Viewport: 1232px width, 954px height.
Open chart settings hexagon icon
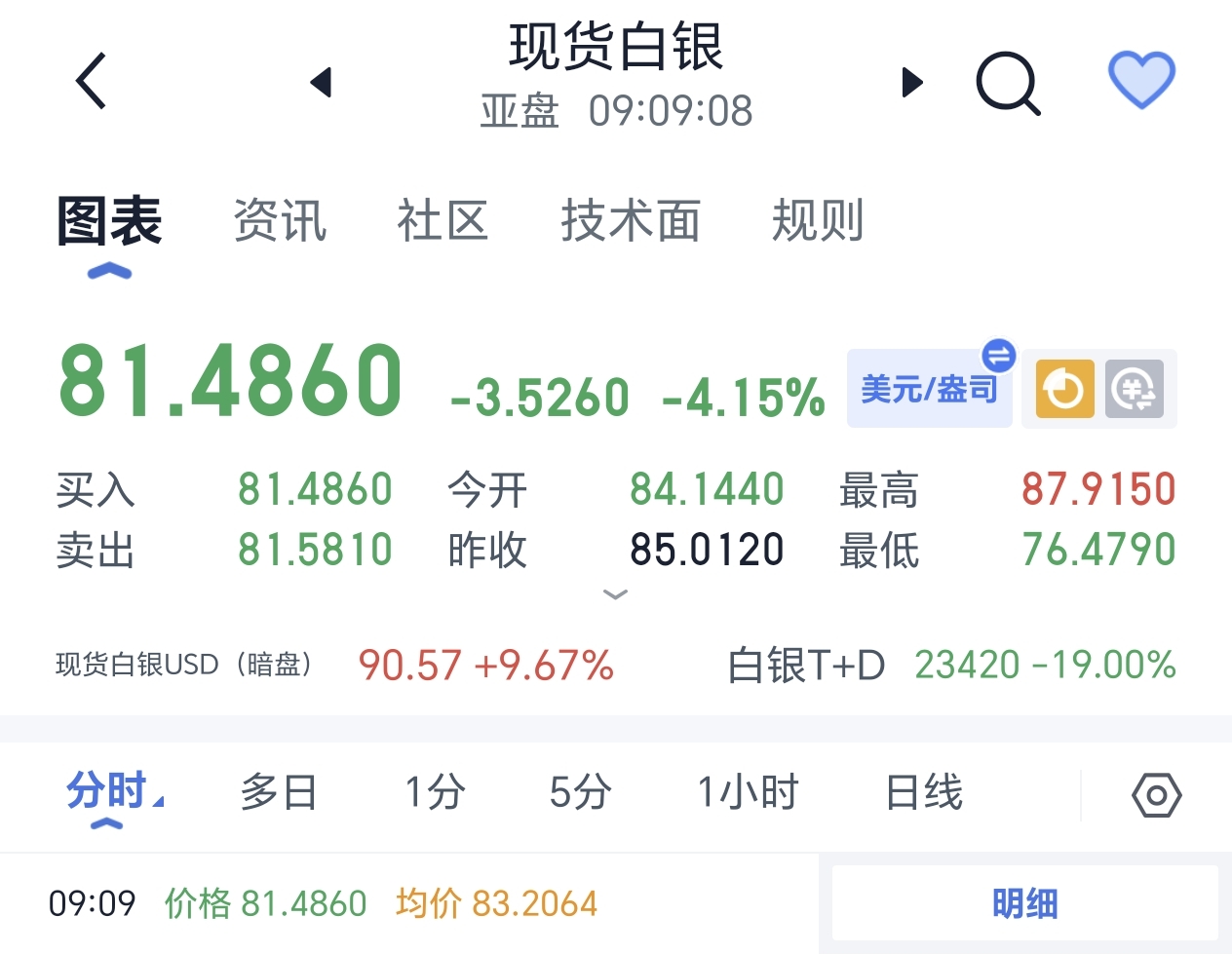(x=1156, y=796)
